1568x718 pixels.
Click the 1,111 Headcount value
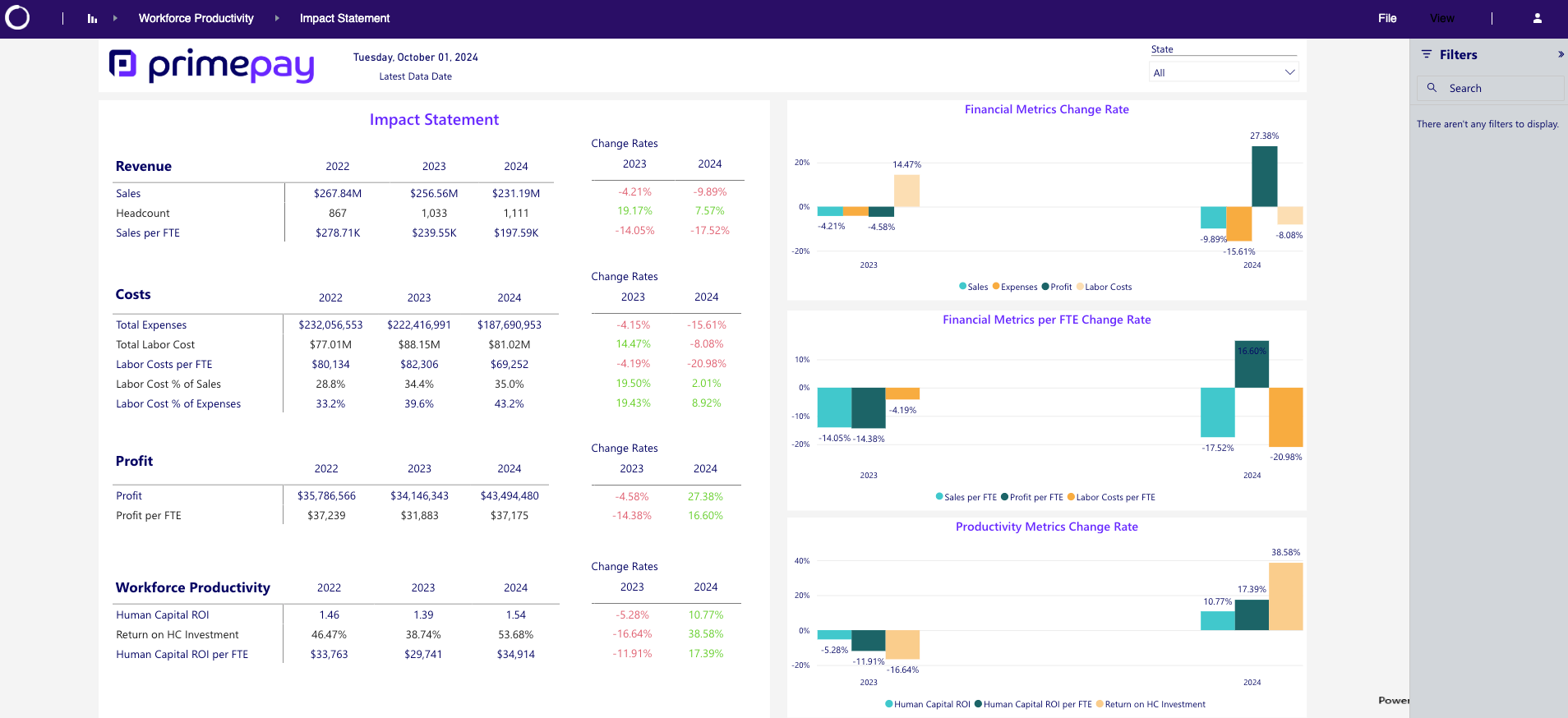(x=516, y=213)
